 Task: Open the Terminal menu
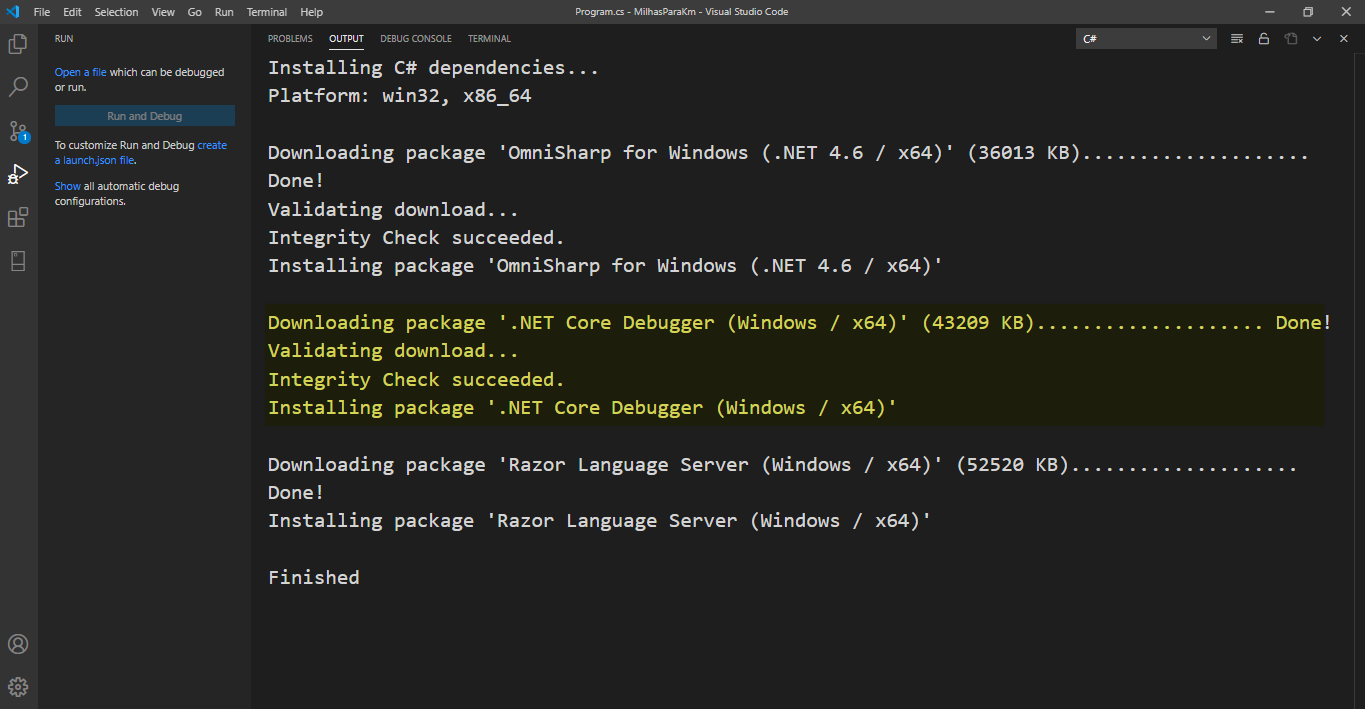267,12
